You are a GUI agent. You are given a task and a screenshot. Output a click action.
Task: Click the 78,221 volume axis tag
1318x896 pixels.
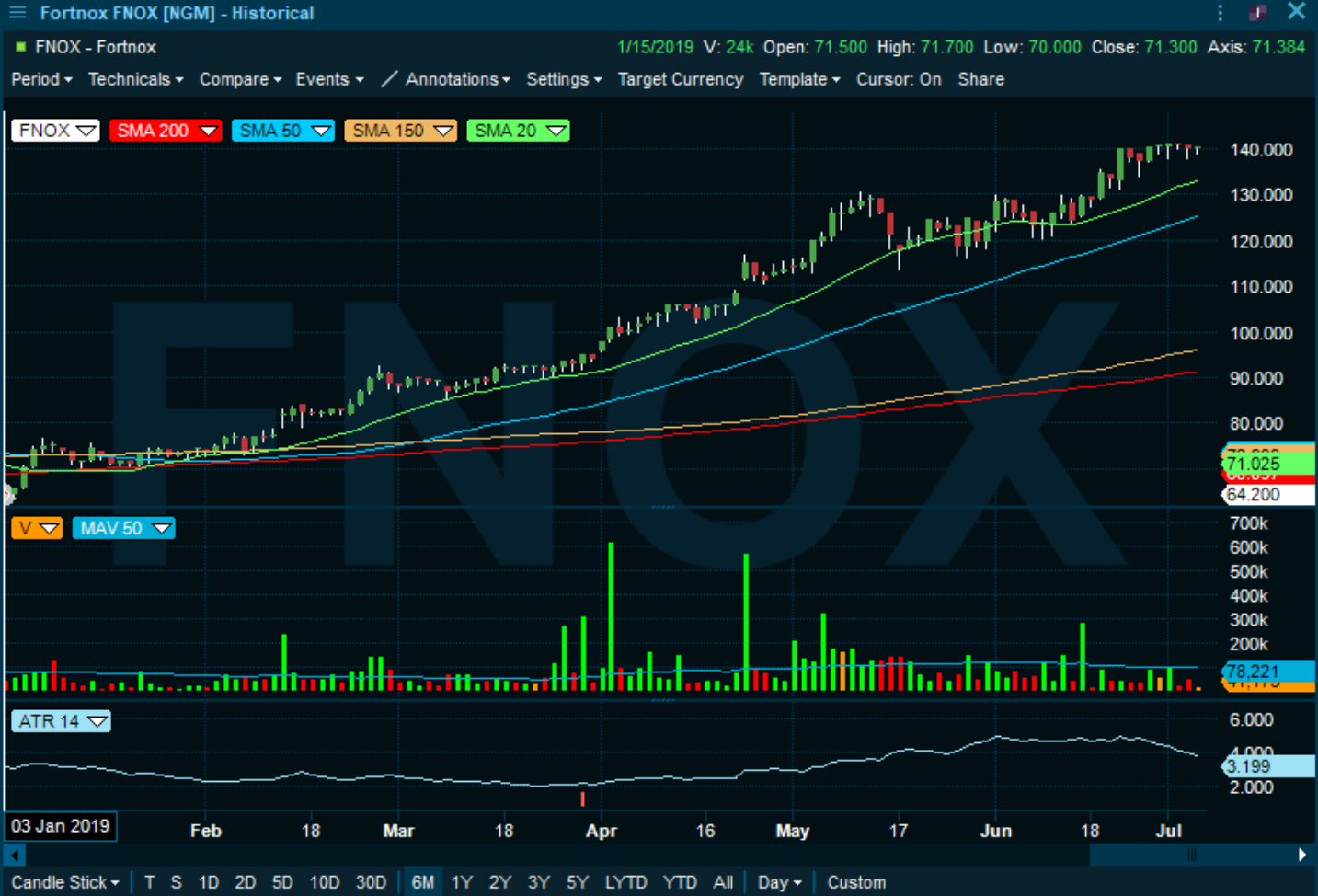pos(1267,672)
